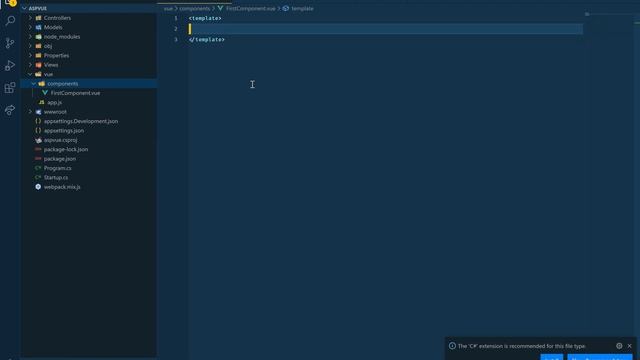Open the Live Share activity icon
Viewport: 640px width, 360px height.
pos(10,110)
